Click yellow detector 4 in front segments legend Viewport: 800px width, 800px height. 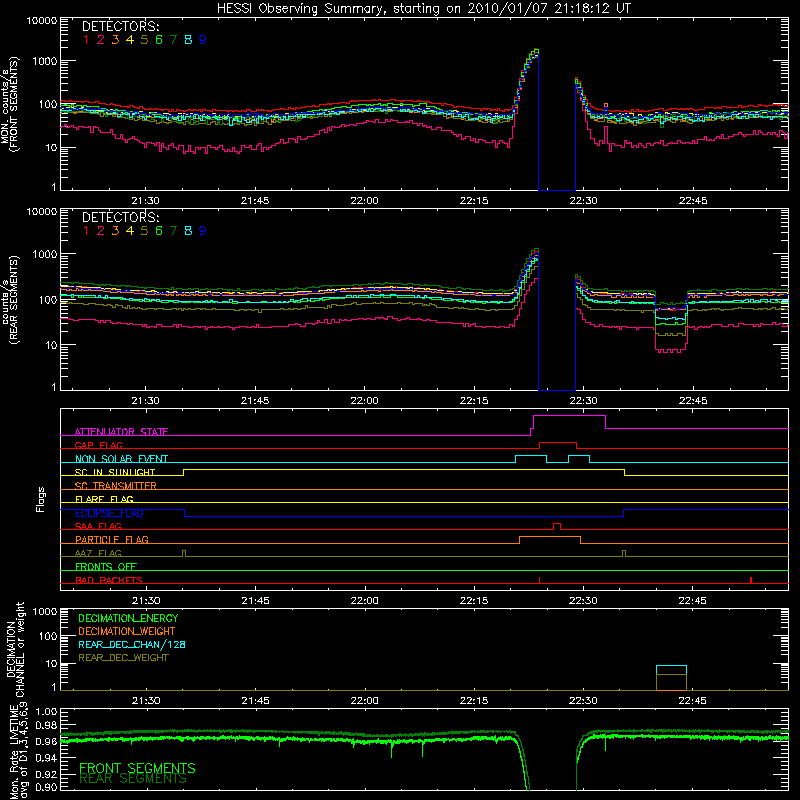pos(130,40)
